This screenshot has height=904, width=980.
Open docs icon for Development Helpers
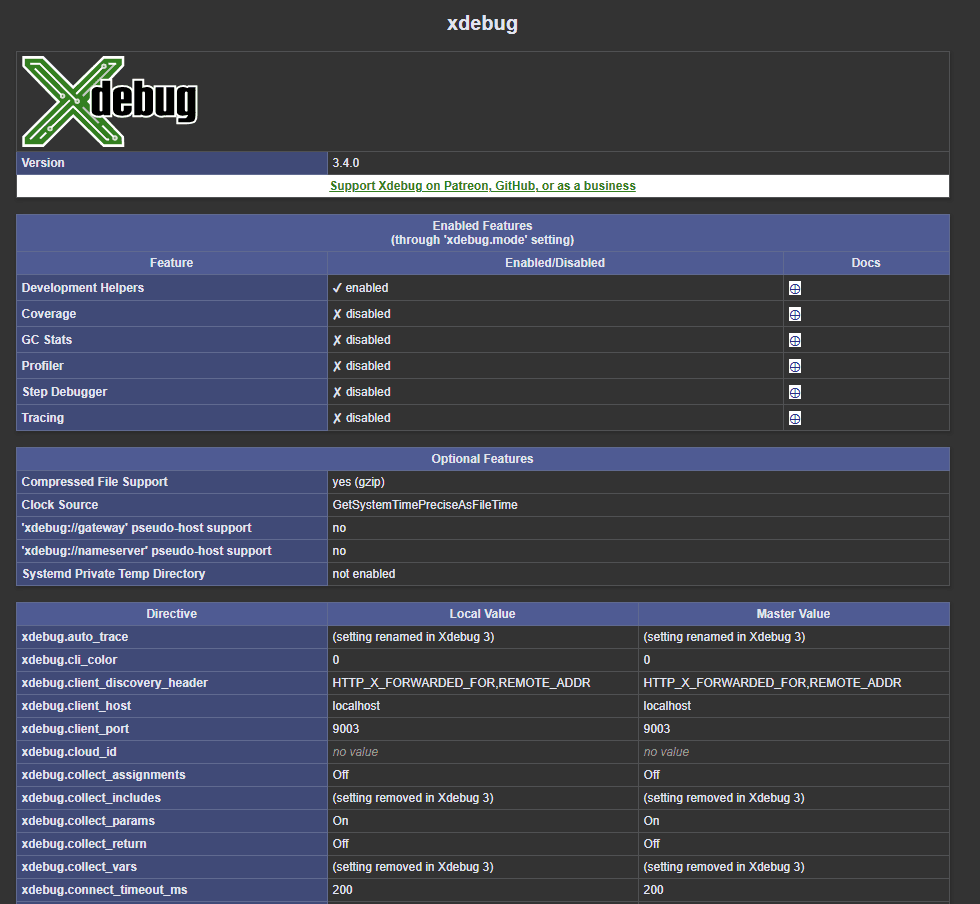click(x=795, y=288)
